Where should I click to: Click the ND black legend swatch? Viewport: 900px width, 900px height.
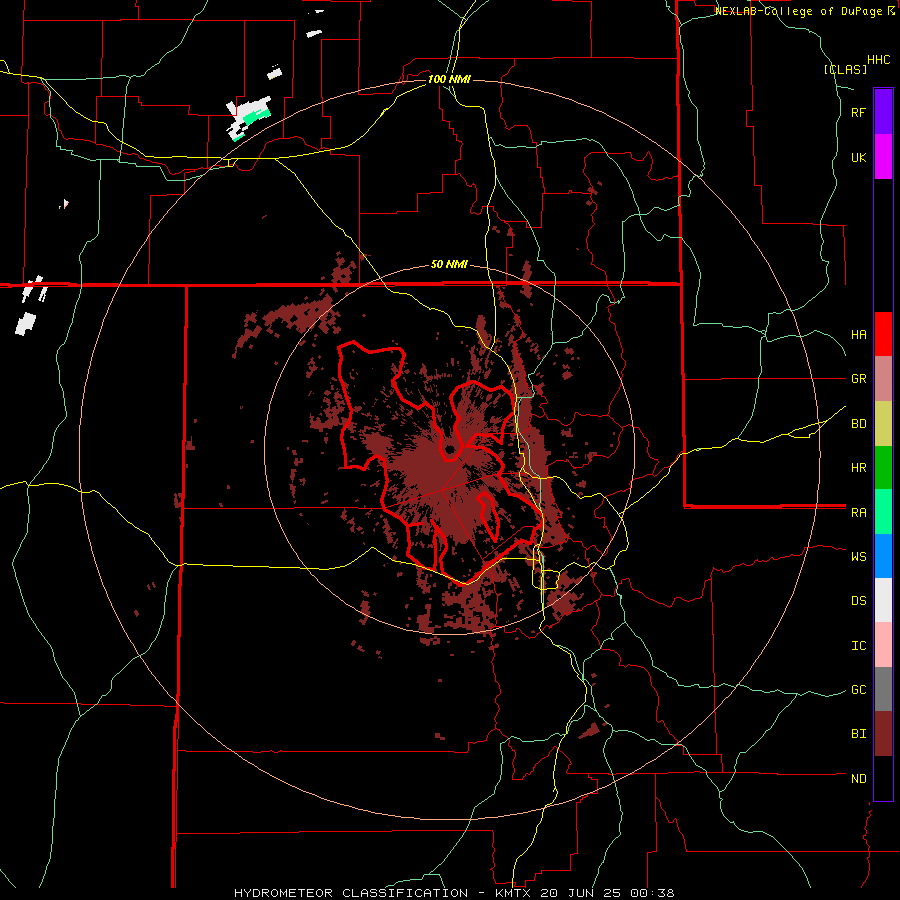[883, 778]
